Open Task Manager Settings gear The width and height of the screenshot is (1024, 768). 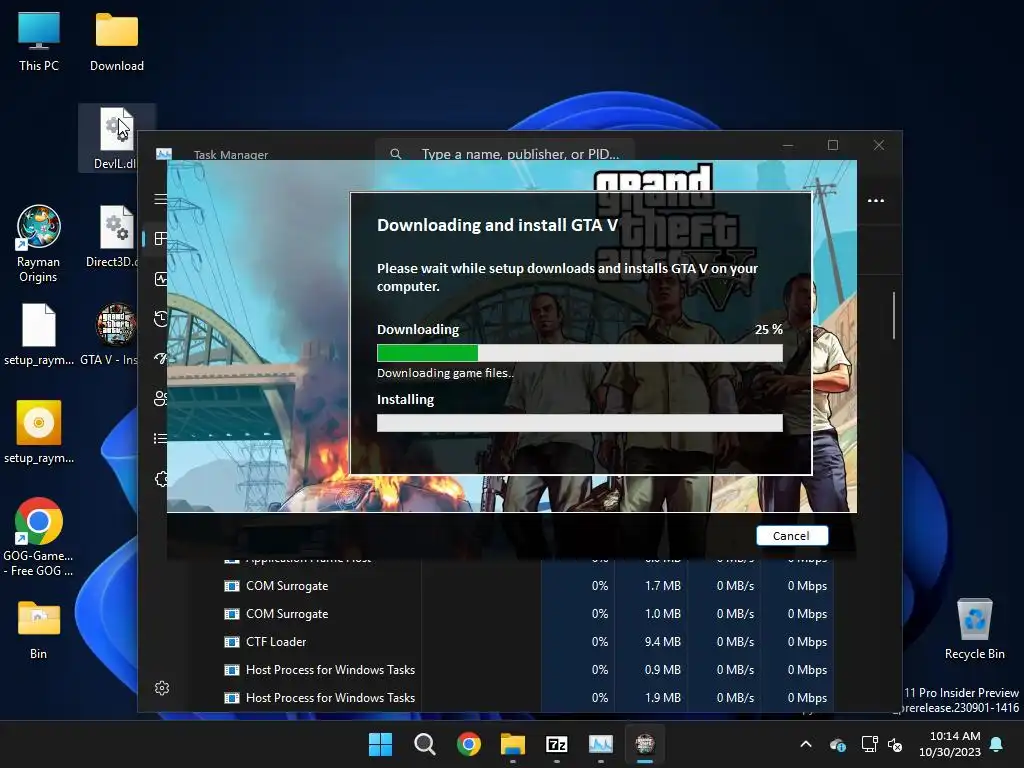click(x=162, y=688)
